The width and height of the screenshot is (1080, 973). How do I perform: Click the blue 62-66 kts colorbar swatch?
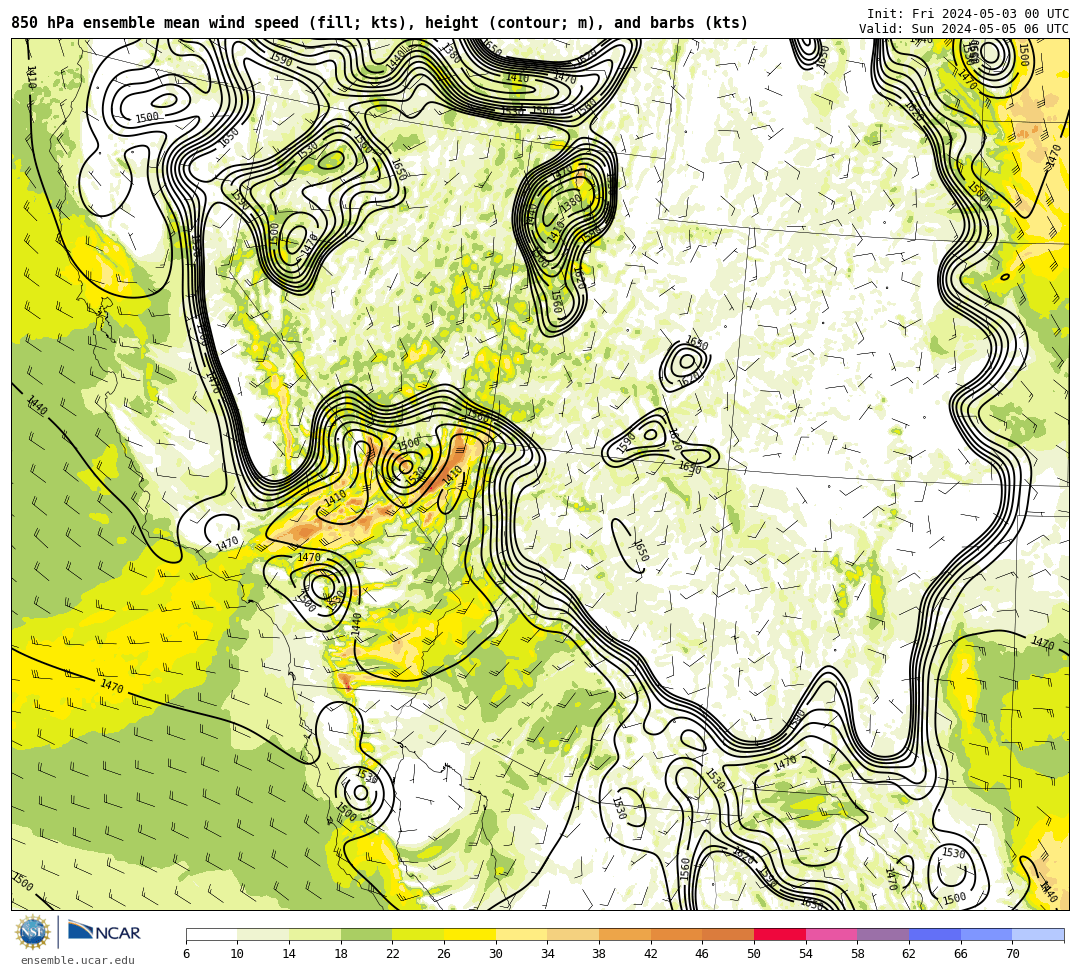(x=935, y=934)
